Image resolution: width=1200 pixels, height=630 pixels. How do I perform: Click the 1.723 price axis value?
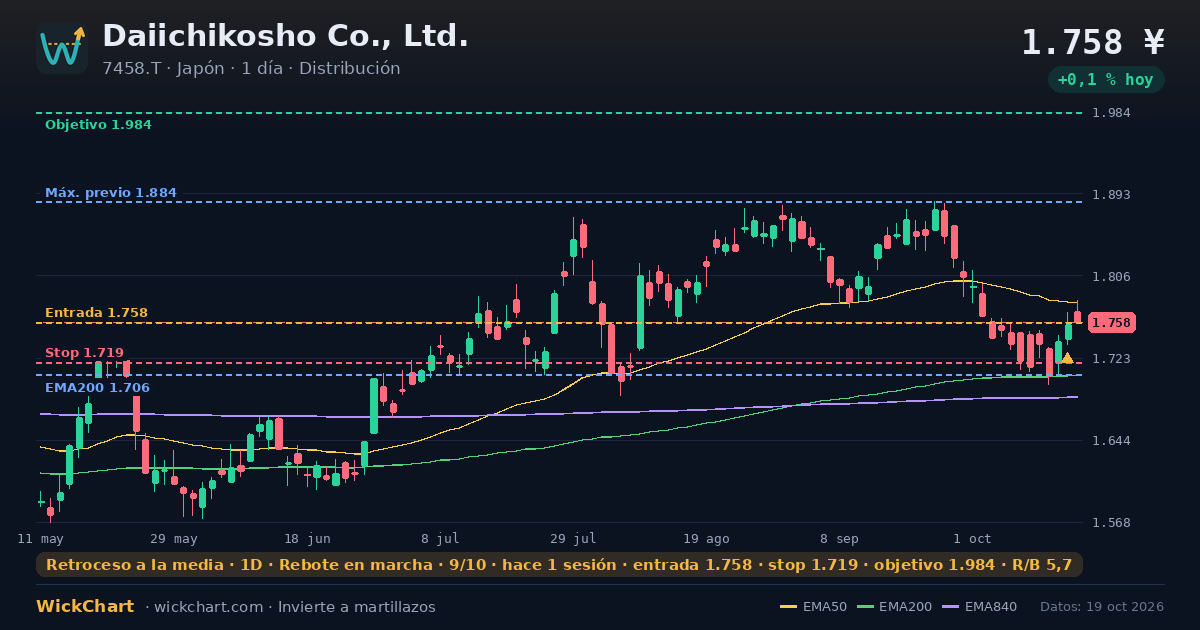(x=1112, y=359)
